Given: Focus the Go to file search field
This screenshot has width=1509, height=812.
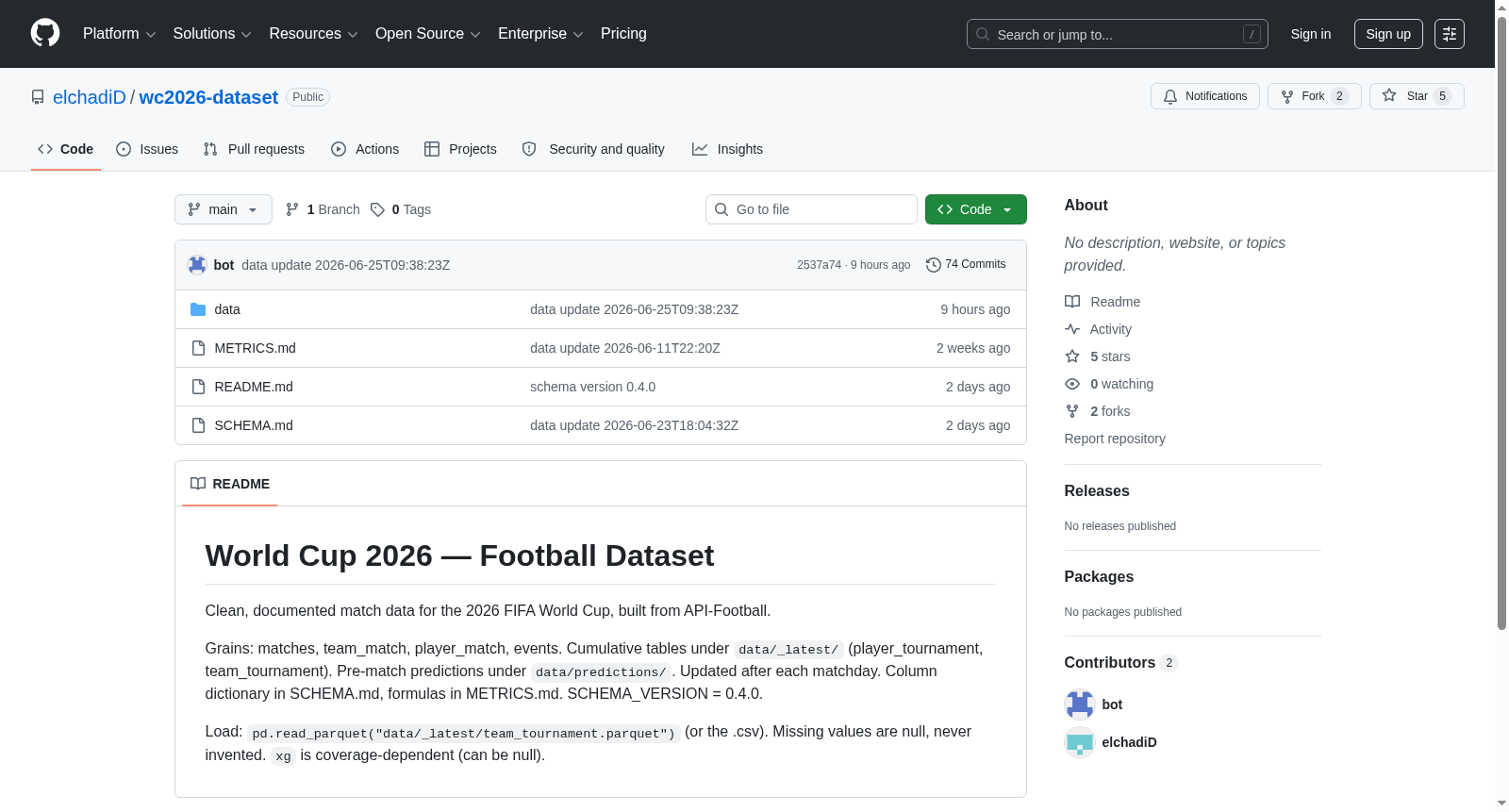Looking at the screenshot, I should pos(811,209).
